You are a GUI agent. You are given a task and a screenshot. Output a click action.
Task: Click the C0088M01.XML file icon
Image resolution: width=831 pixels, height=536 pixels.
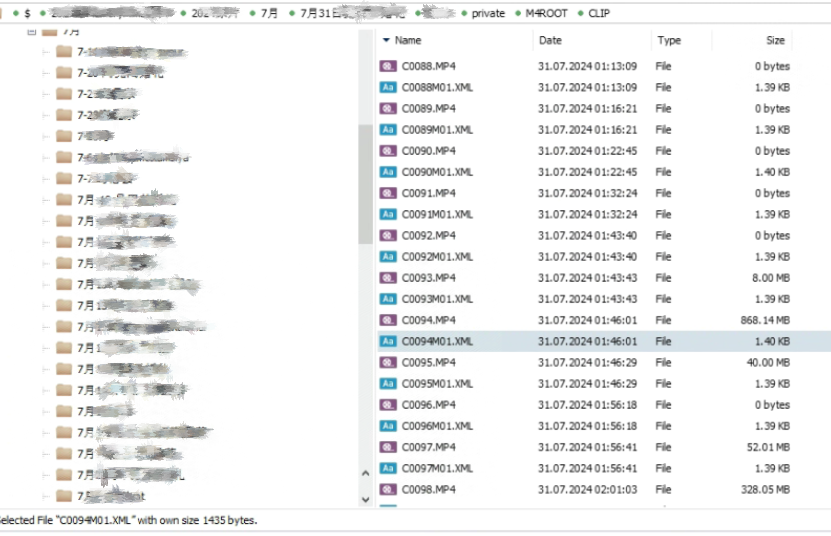pos(388,87)
